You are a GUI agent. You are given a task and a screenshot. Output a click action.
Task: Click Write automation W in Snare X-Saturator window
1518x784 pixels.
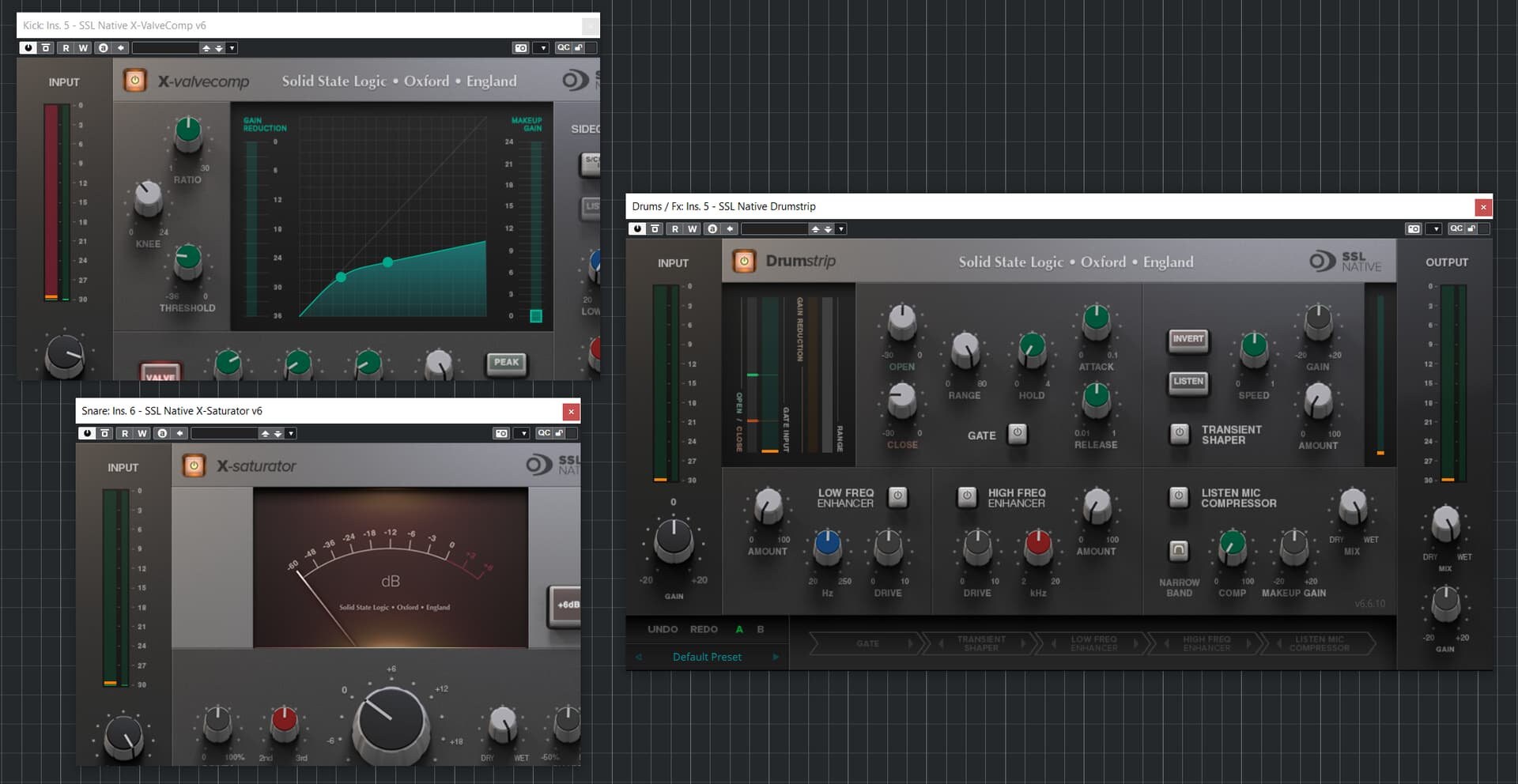tap(142, 433)
